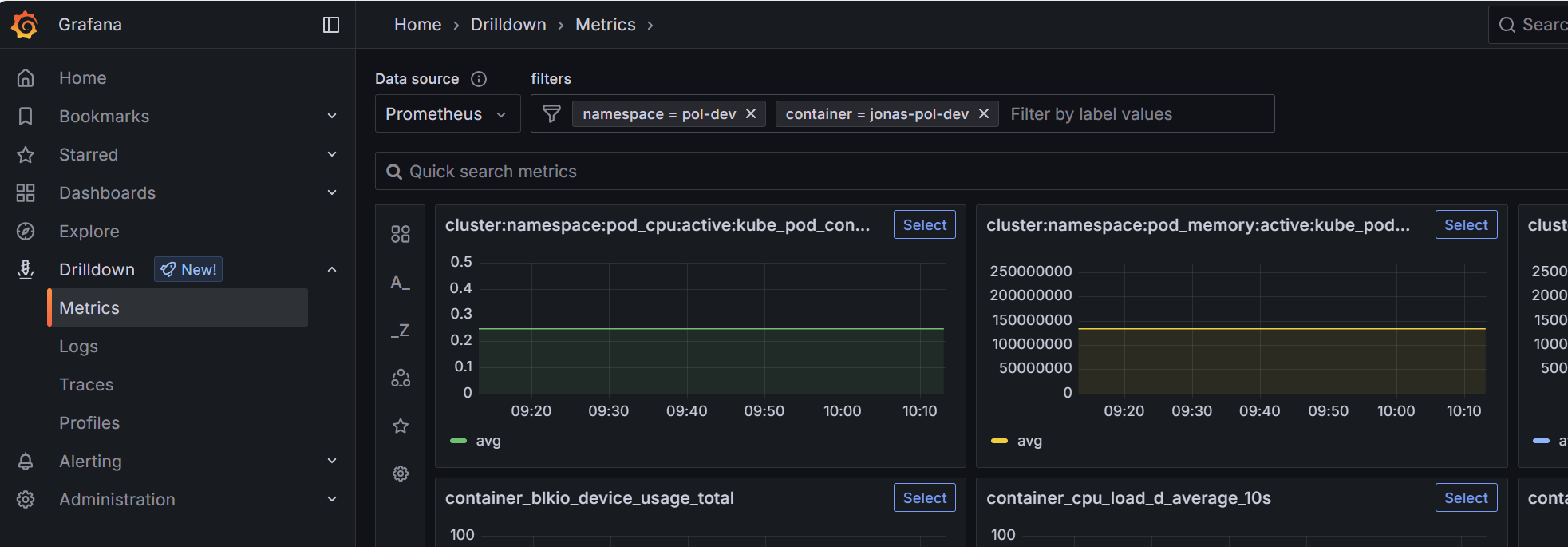The width and height of the screenshot is (1568, 547).
Task: Expand the Dashboards section chevron
Action: click(332, 193)
